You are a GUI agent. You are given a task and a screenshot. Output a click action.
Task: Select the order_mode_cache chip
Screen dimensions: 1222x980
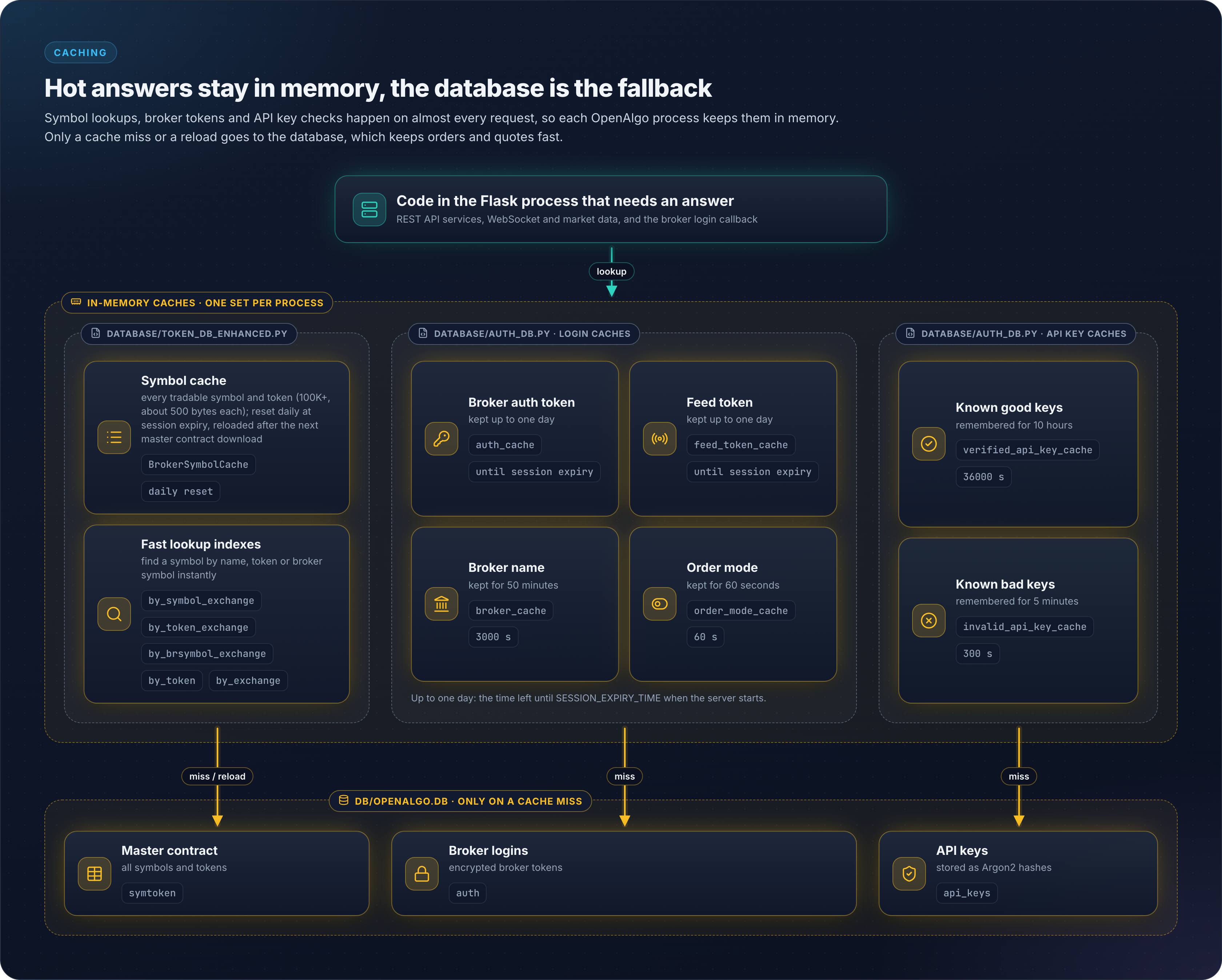740,610
